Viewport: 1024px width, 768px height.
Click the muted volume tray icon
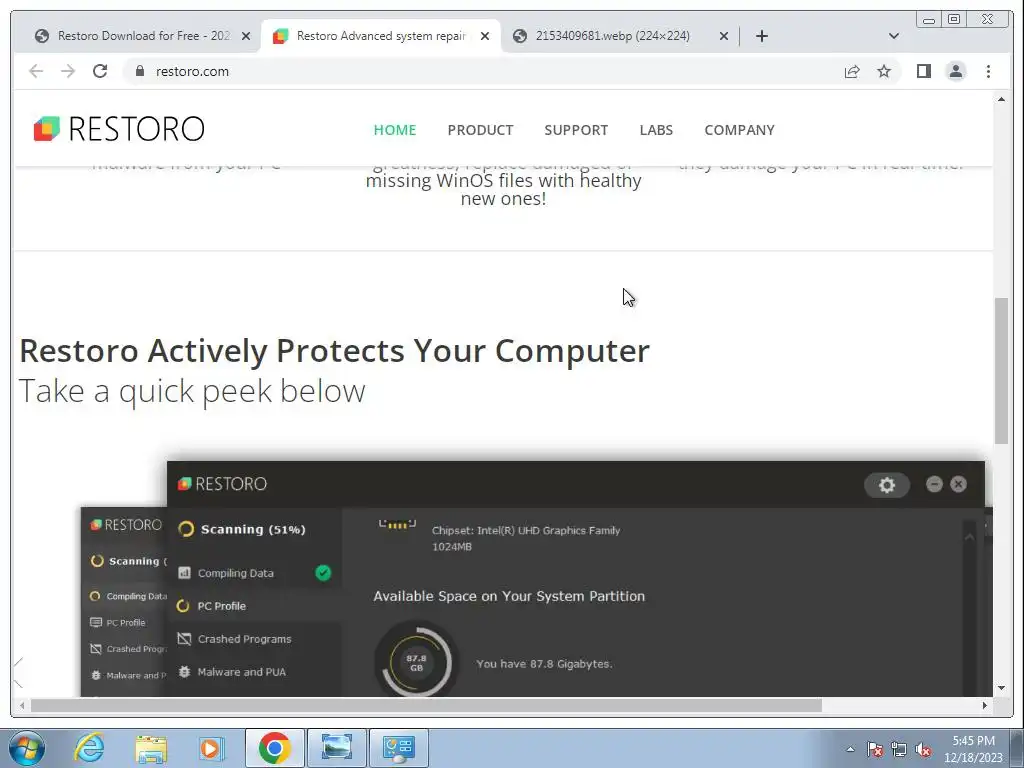(x=923, y=749)
